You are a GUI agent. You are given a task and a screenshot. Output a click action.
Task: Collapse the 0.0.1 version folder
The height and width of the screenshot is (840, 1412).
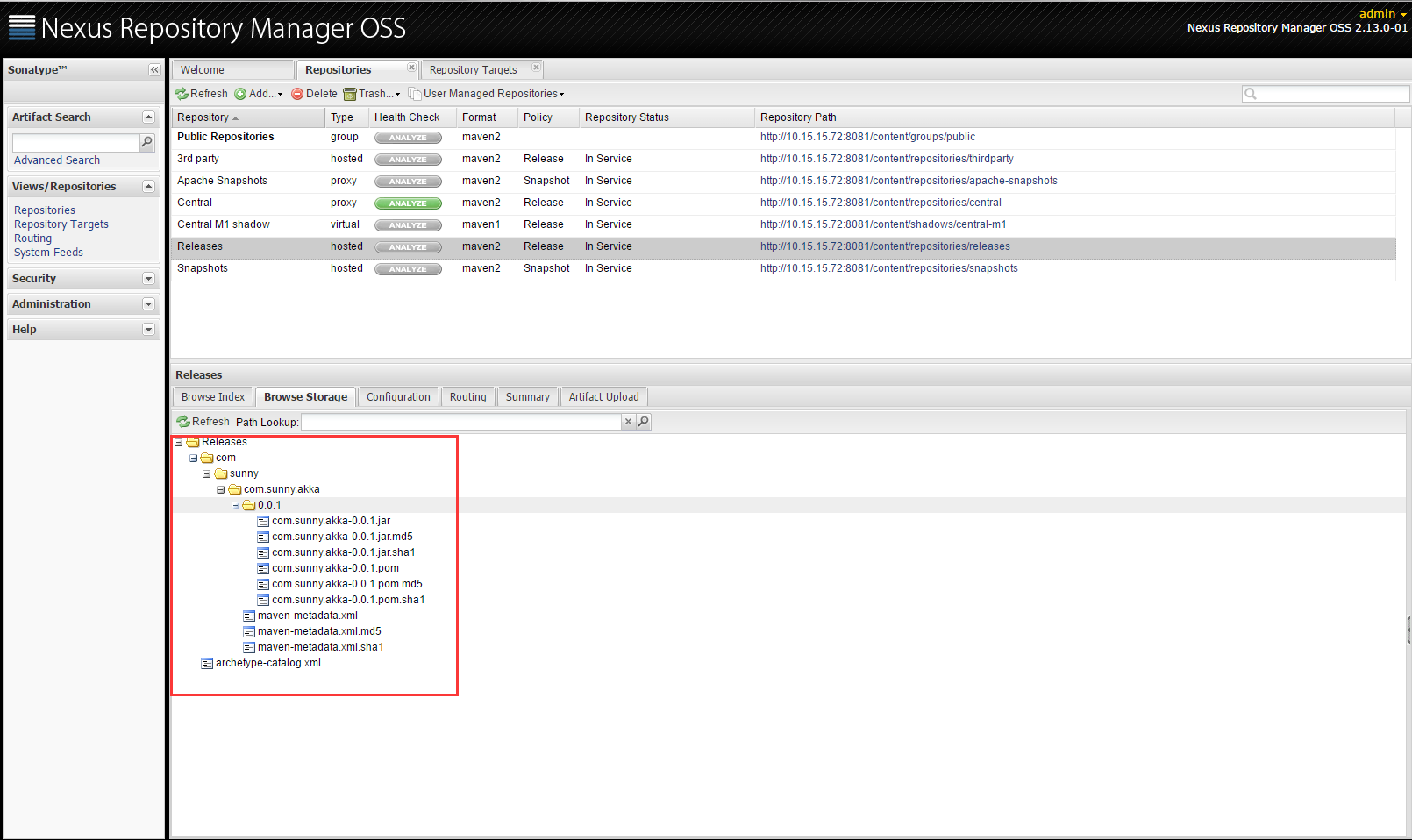(x=235, y=506)
